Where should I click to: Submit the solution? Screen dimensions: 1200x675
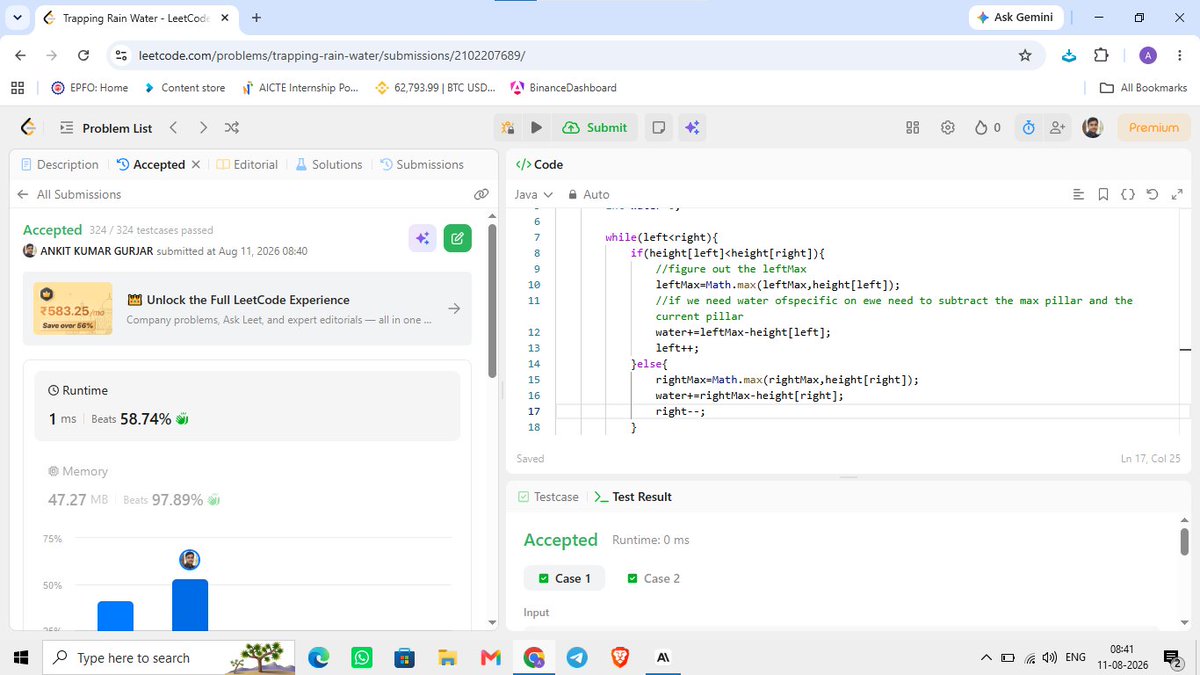point(596,127)
